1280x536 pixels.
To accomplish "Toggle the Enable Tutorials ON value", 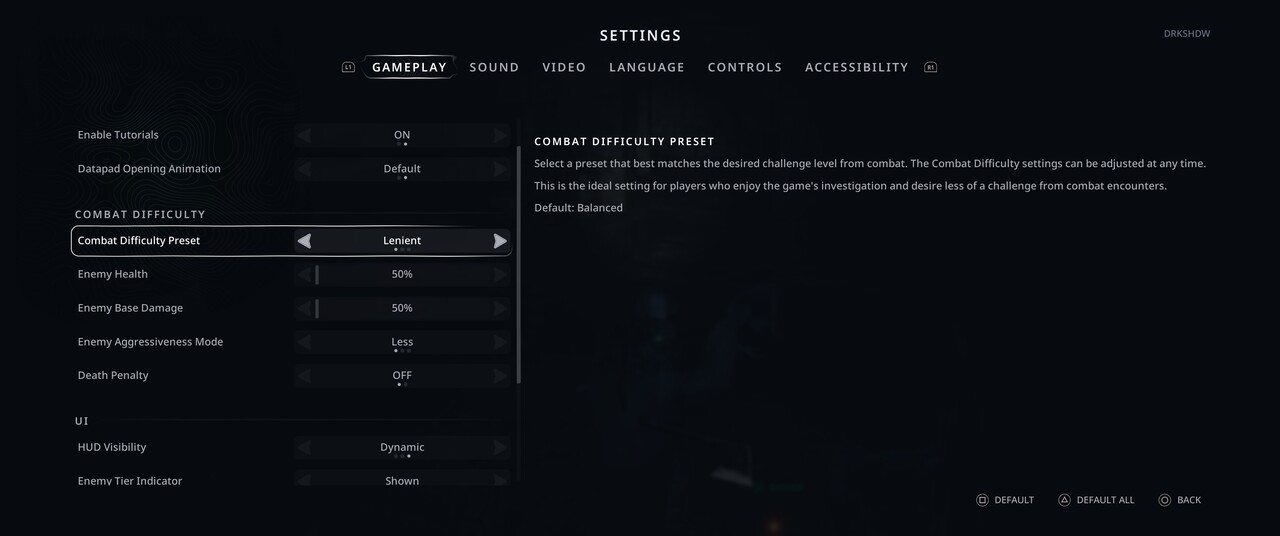I will (x=402, y=135).
